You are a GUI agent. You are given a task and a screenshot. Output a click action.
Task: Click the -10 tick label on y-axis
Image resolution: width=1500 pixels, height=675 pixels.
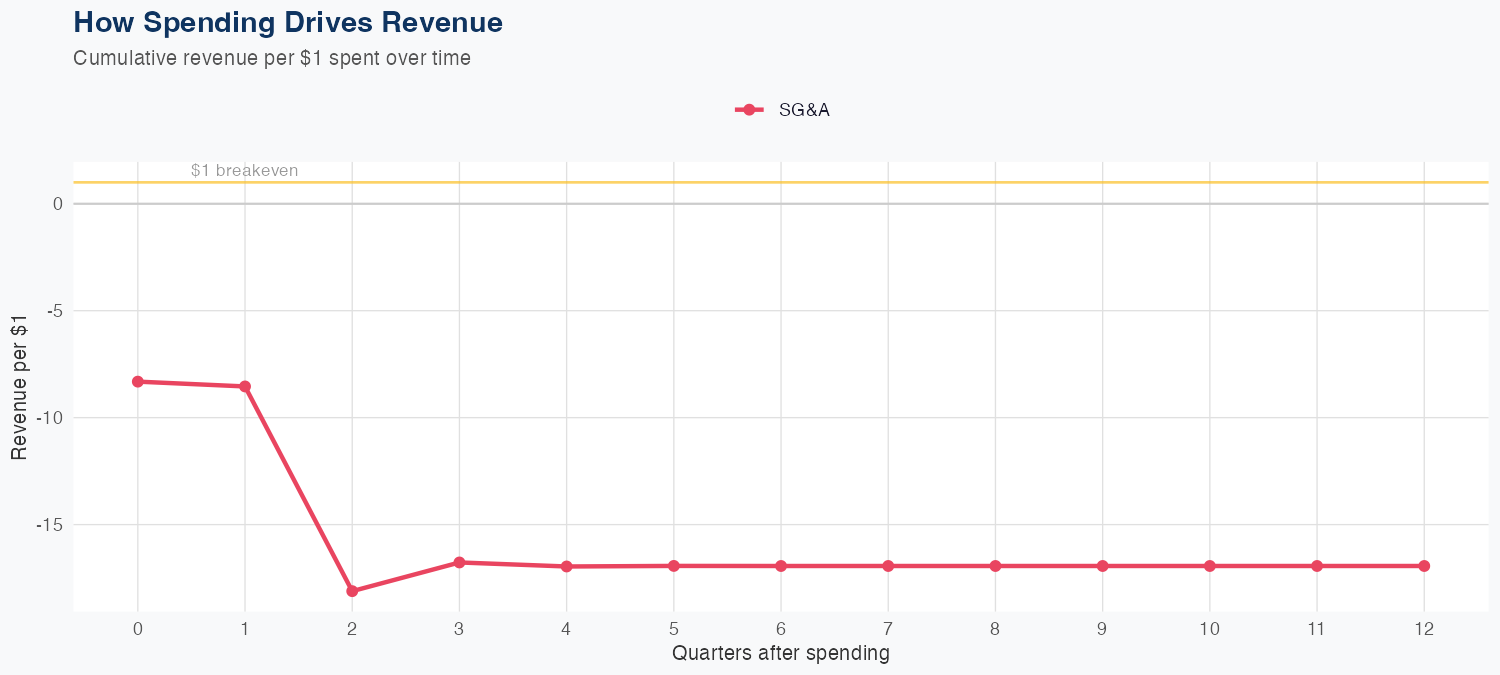pyautogui.click(x=49, y=417)
